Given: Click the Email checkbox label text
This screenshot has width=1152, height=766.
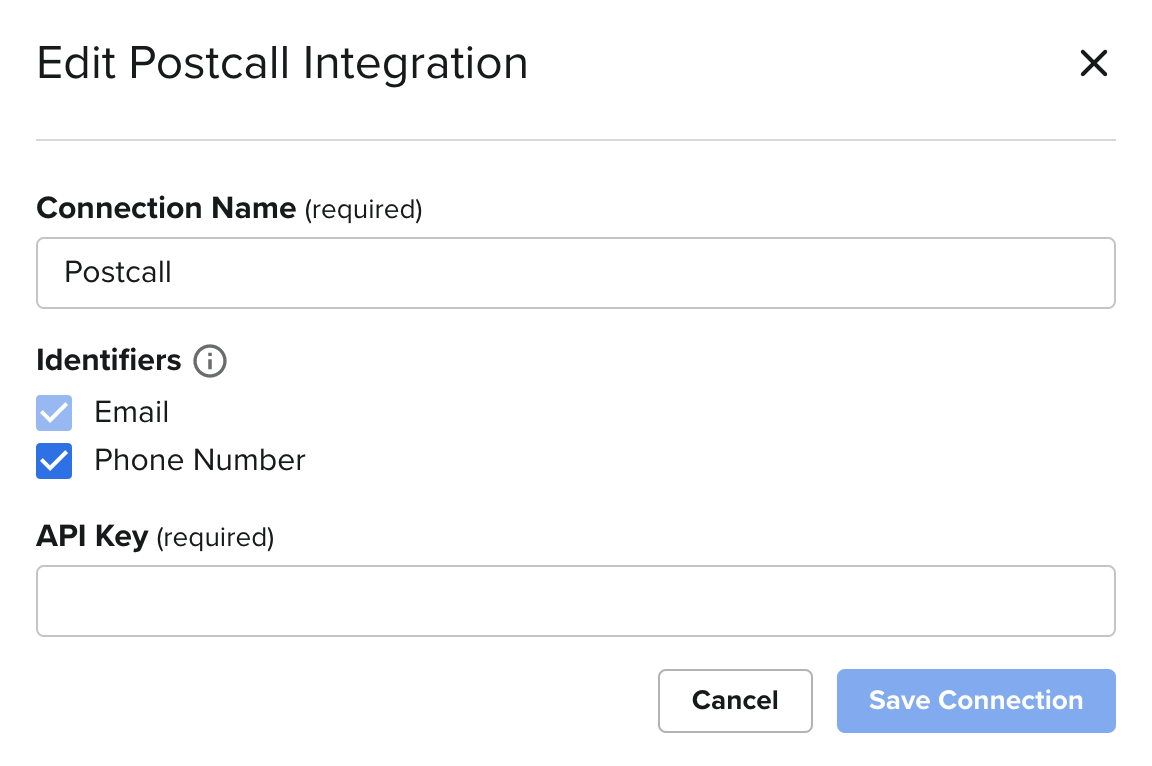Looking at the screenshot, I should (x=131, y=412).
